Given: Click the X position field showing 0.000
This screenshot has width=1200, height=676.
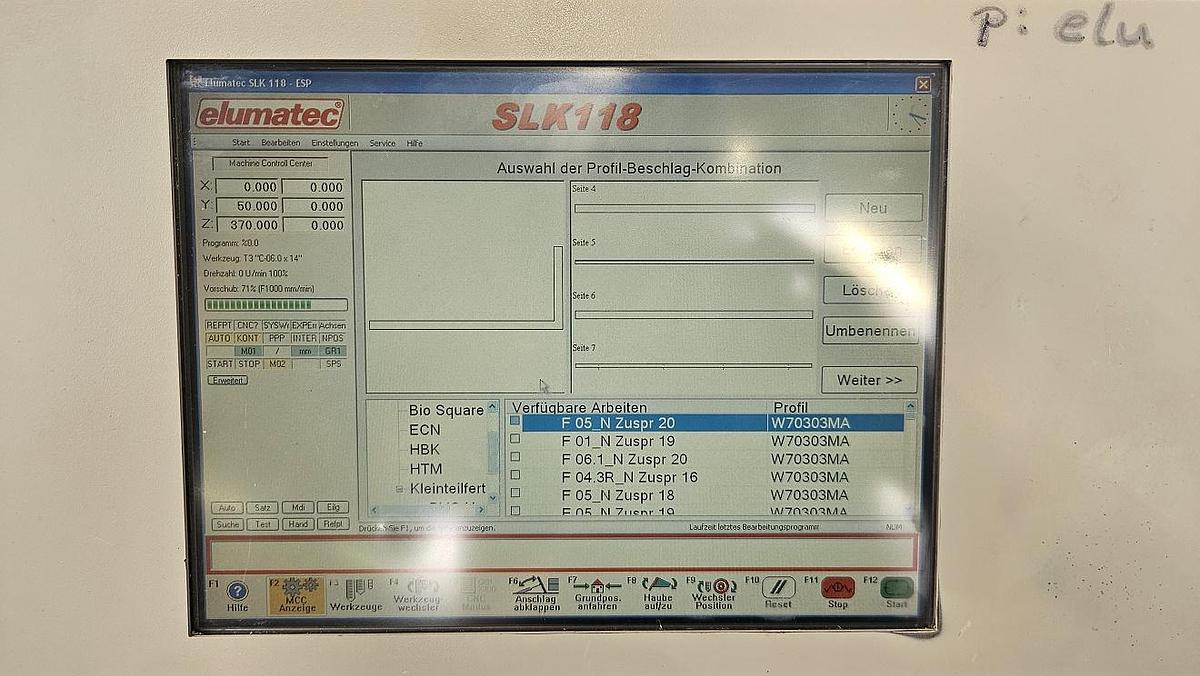Looking at the screenshot, I should pyautogui.click(x=247, y=187).
